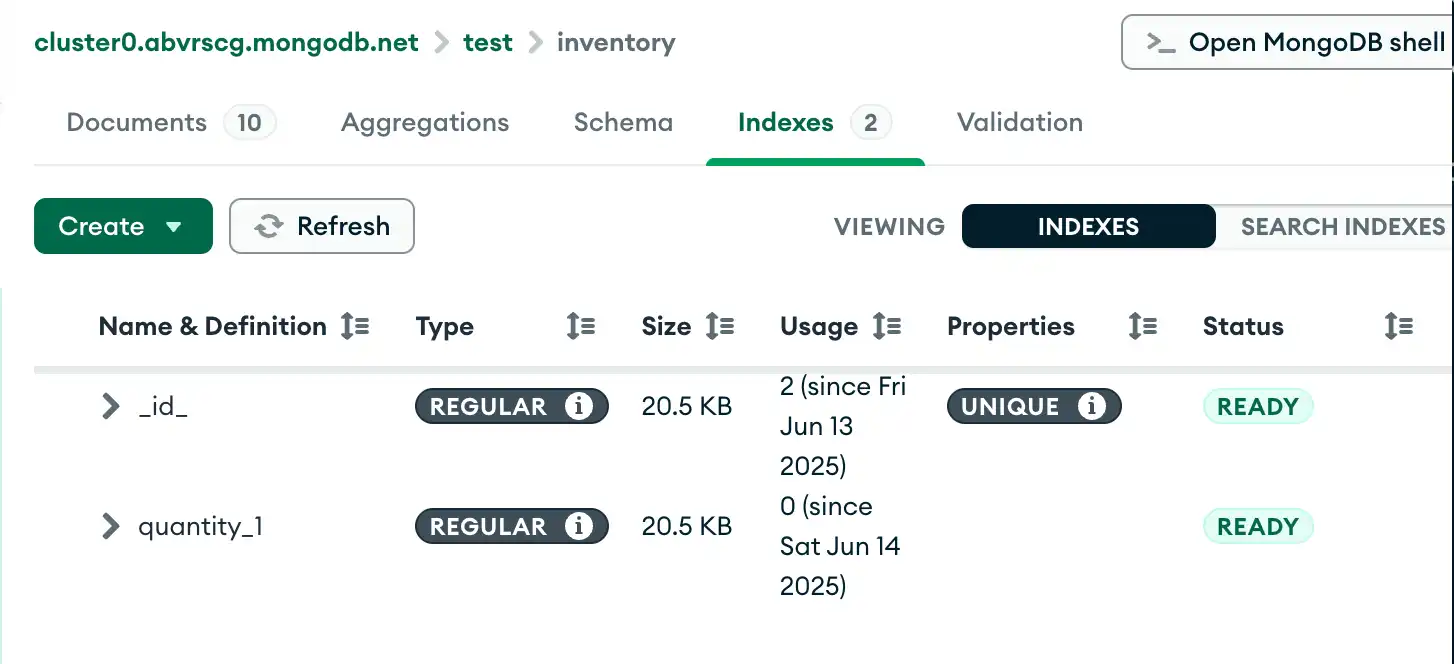This screenshot has width=1454, height=664.
Task: Show info for the UNIQUE property badge
Action: point(1091,407)
